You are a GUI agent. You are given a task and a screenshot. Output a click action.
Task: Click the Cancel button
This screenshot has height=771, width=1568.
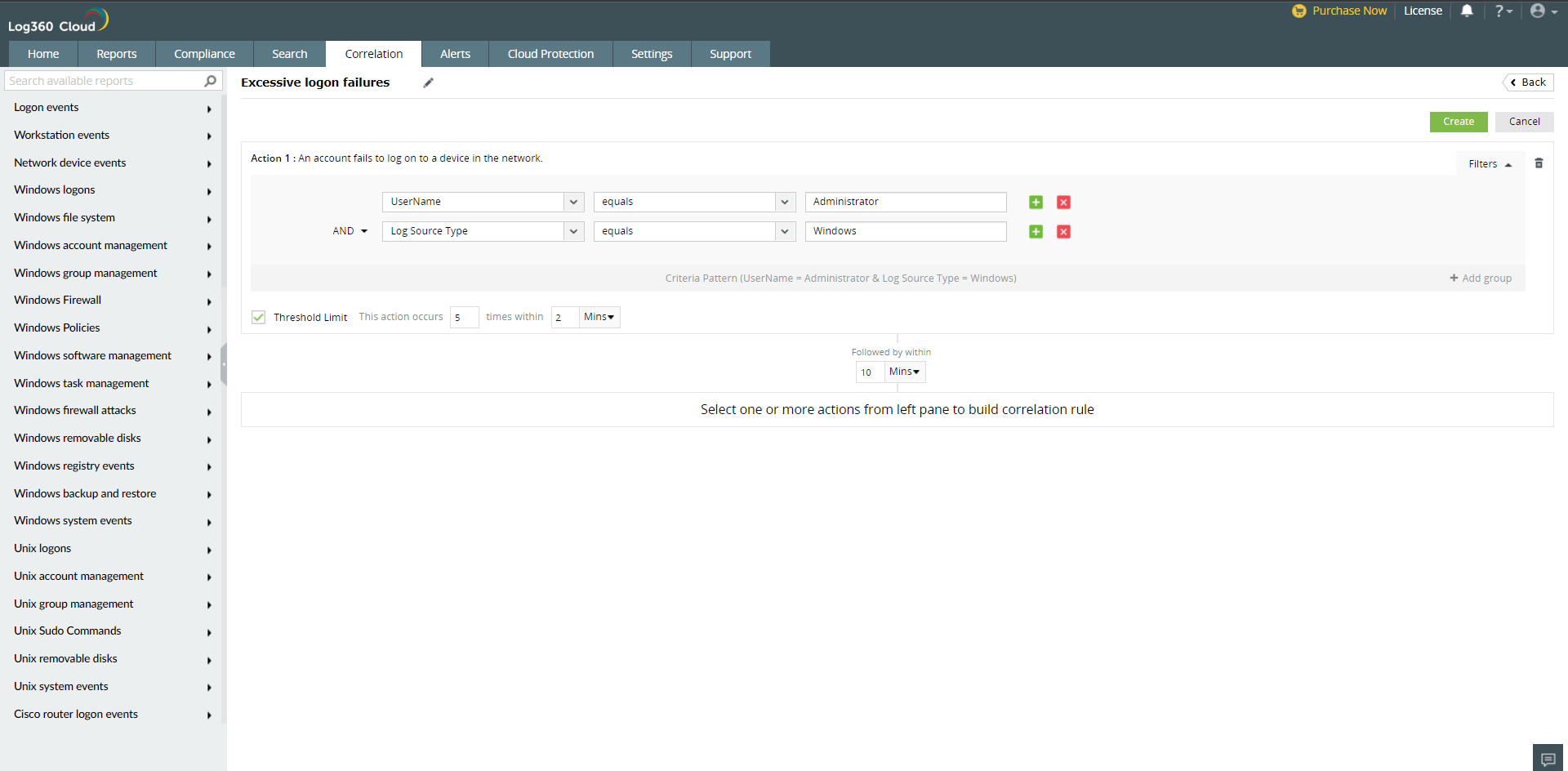point(1524,122)
